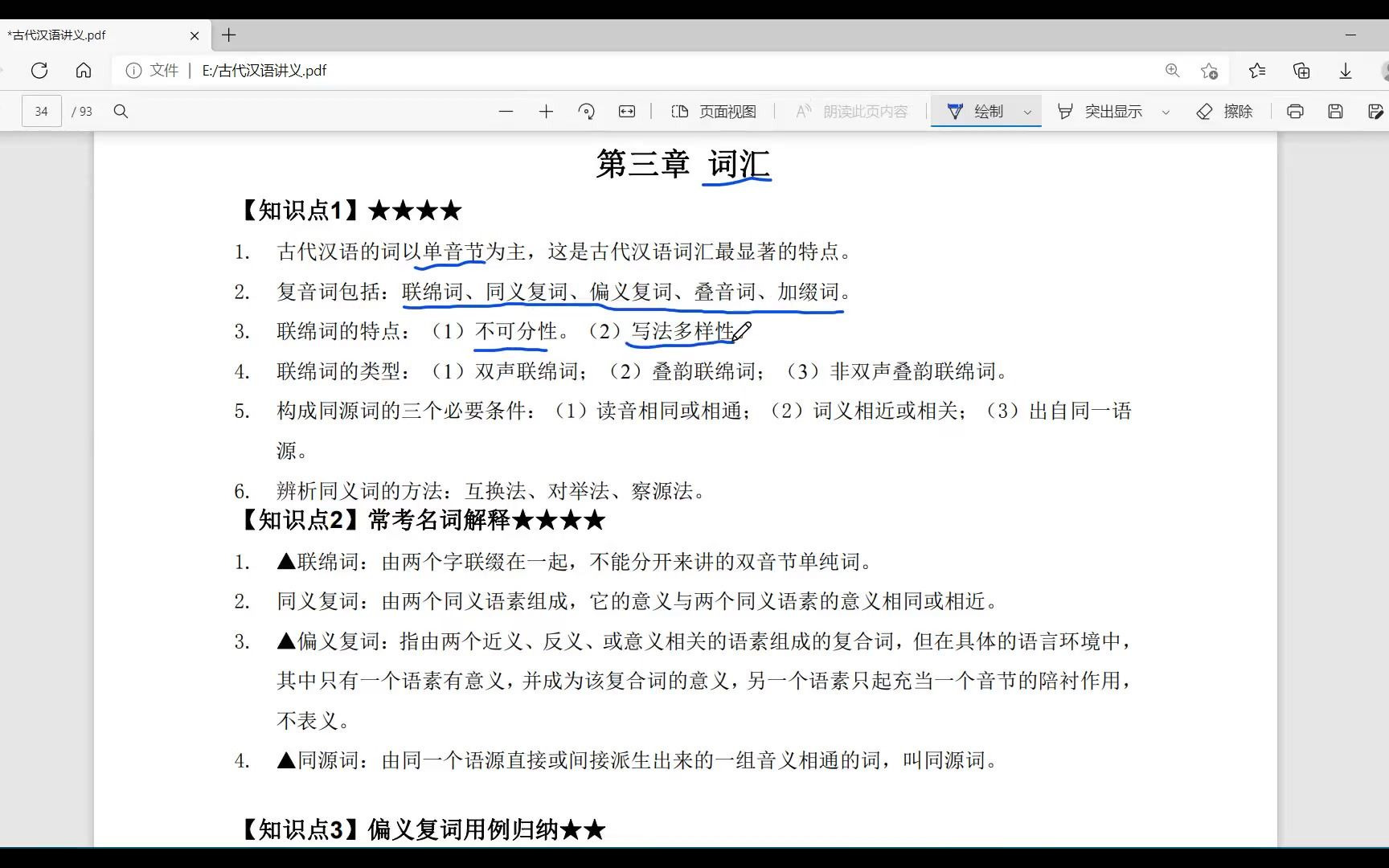Screen dimensions: 1389x868
Task: Click 朗读此页内容 read aloud button
Action: click(851, 112)
